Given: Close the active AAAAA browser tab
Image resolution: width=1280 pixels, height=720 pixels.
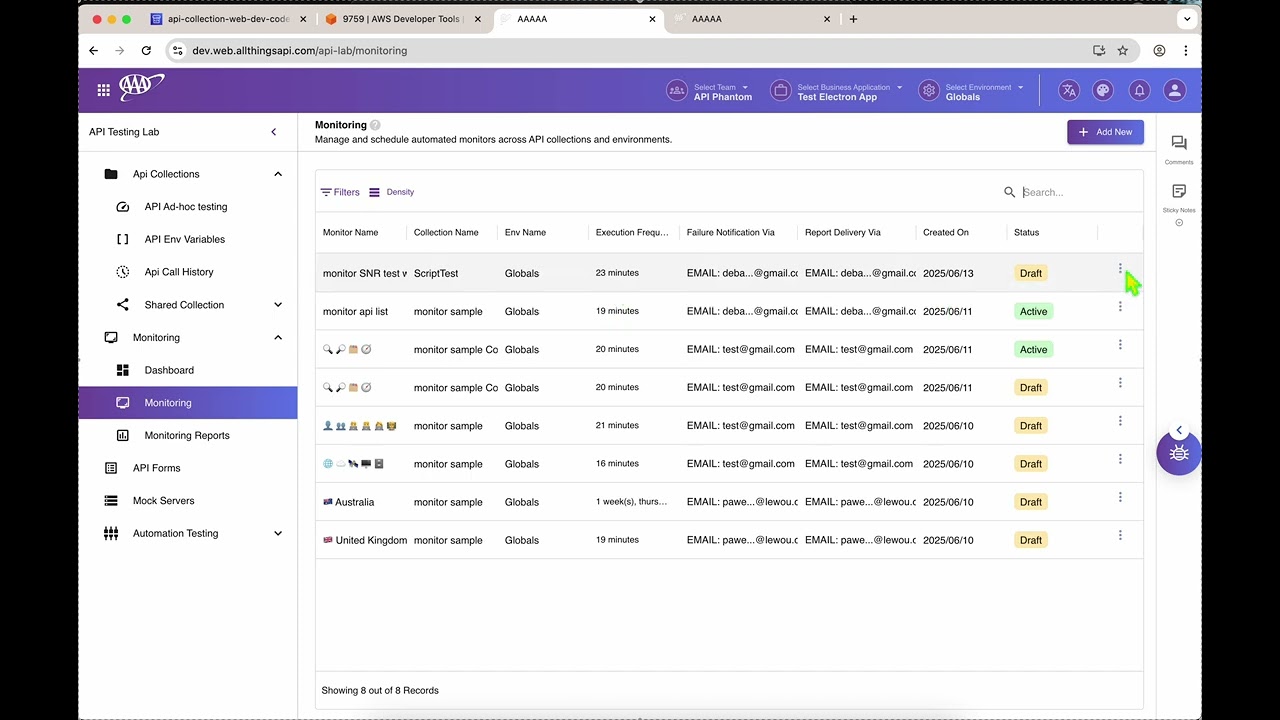Looking at the screenshot, I should (x=653, y=19).
